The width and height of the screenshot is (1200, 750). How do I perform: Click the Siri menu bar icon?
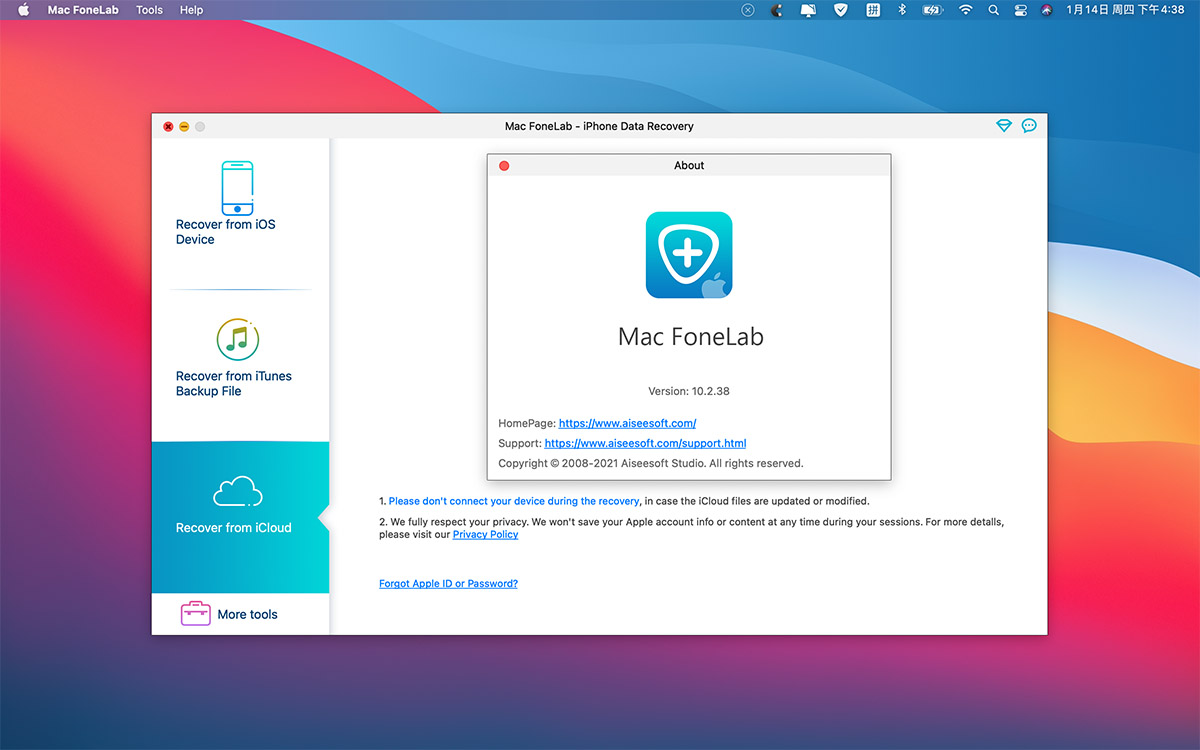click(1046, 10)
